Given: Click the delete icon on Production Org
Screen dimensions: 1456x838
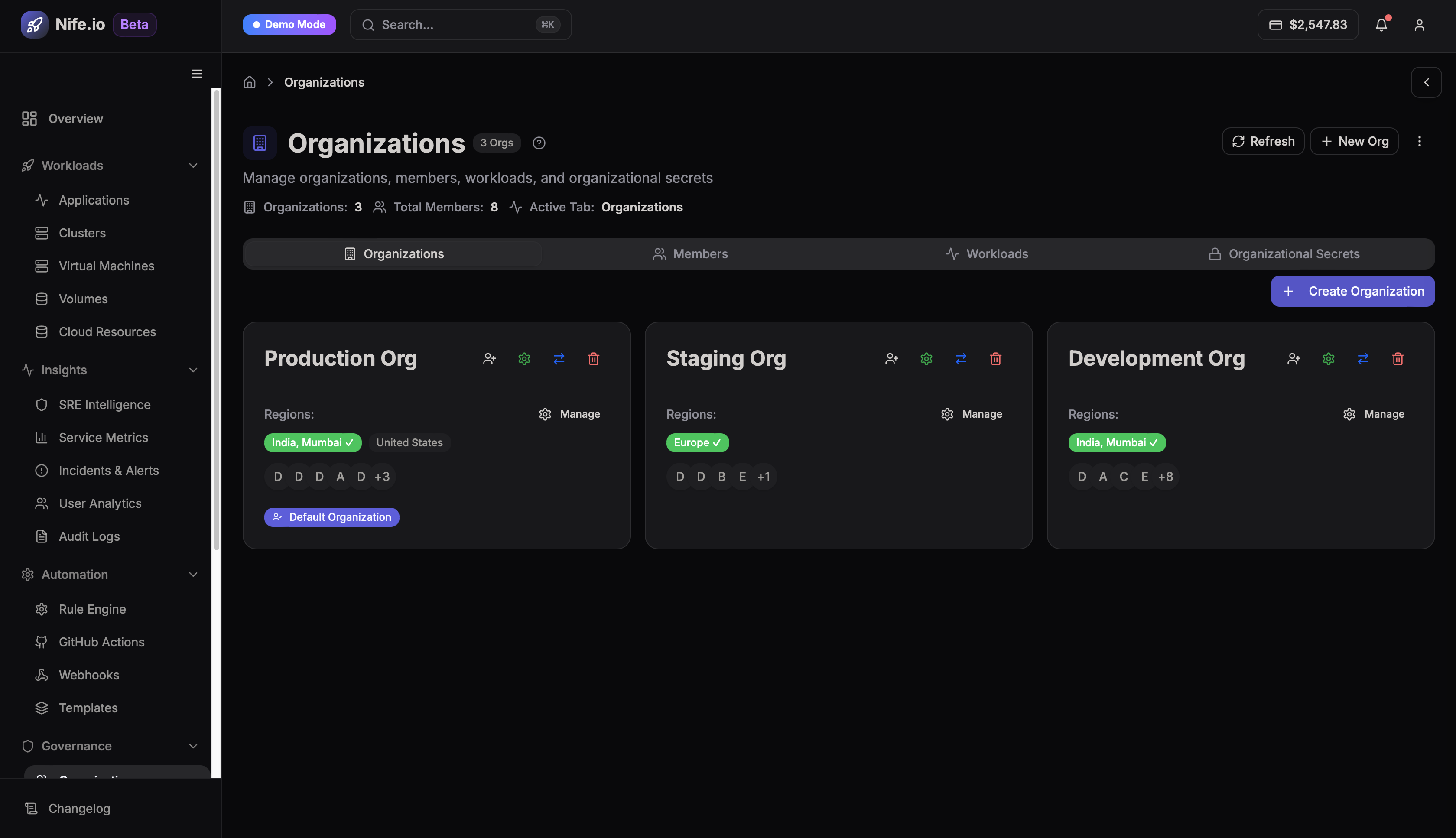Looking at the screenshot, I should 593,359.
